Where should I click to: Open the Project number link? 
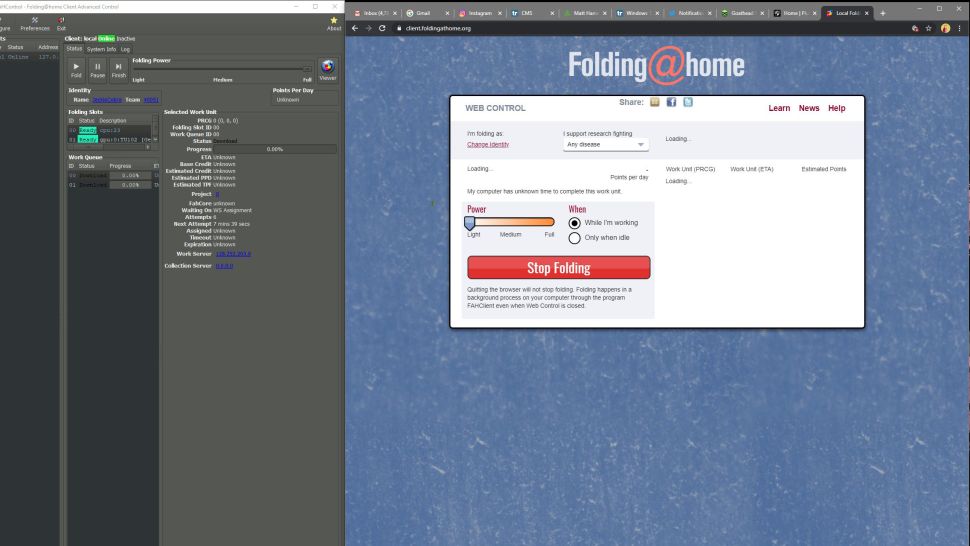tap(217, 194)
